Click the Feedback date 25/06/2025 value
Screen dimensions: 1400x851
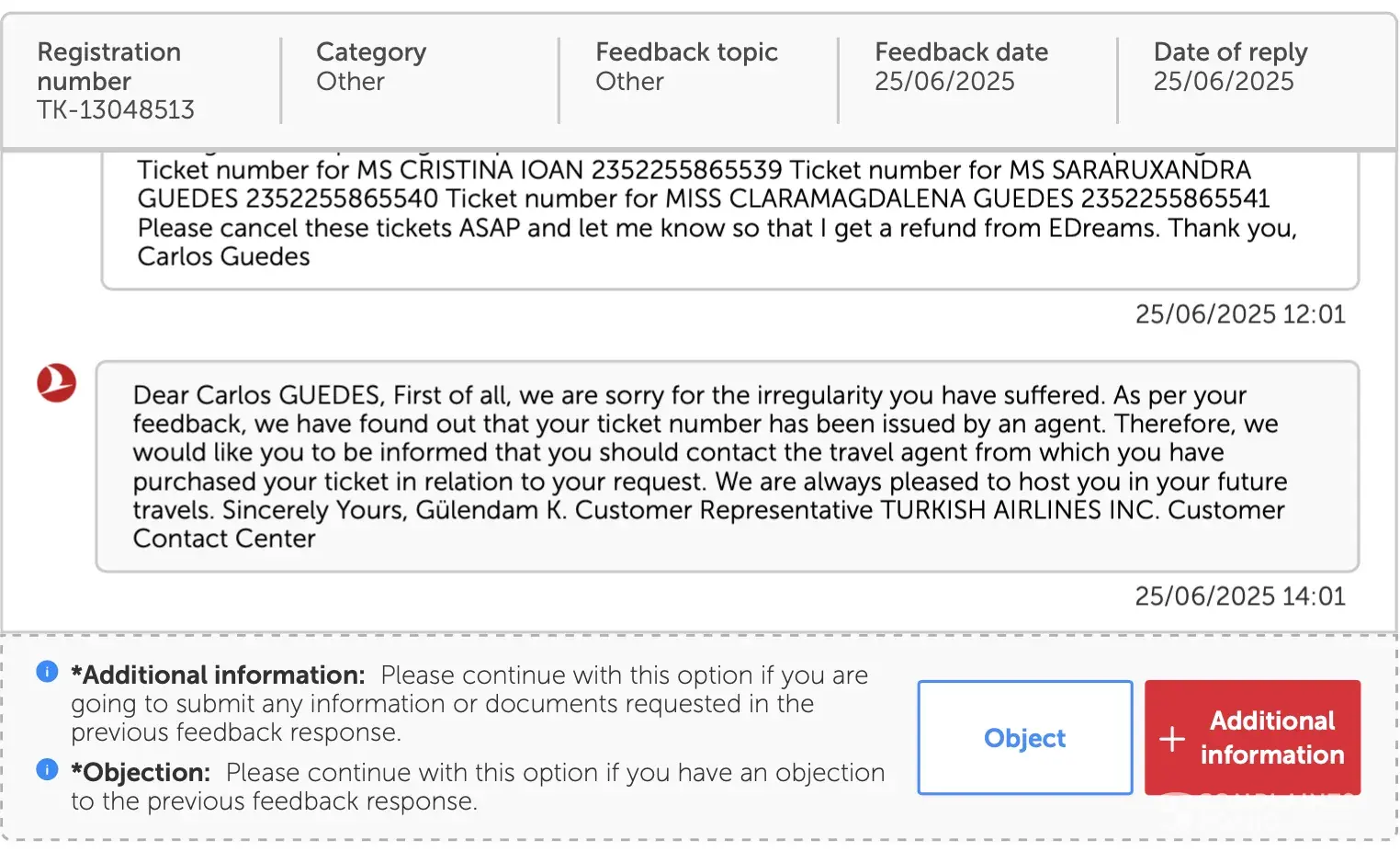pyautogui.click(x=944, y=82)
